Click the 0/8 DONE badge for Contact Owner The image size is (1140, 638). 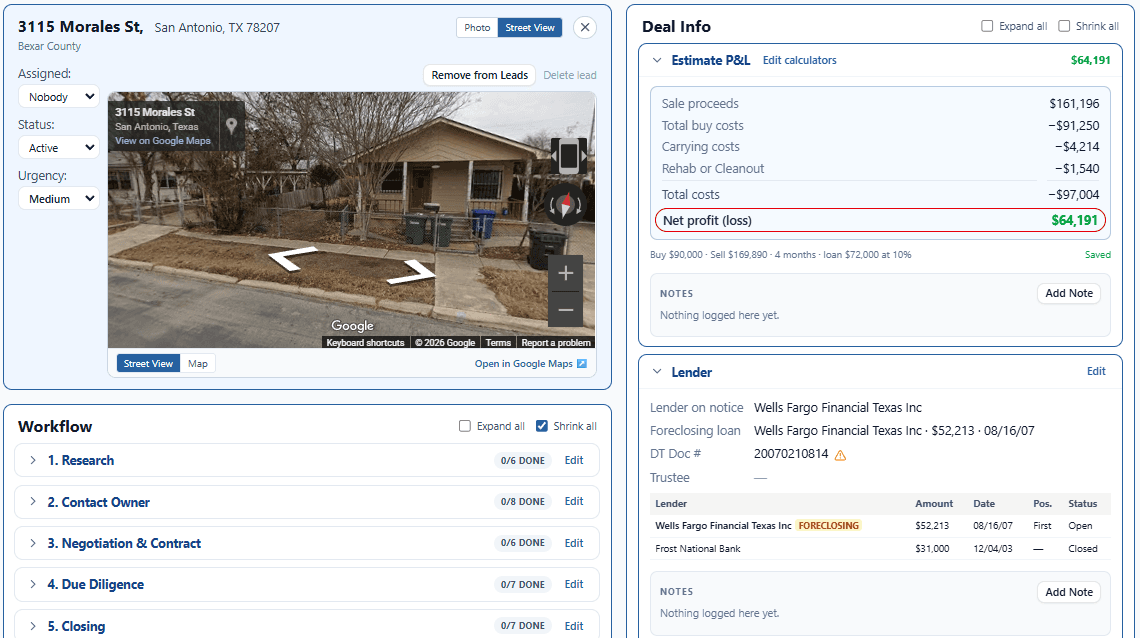(523, 501)
